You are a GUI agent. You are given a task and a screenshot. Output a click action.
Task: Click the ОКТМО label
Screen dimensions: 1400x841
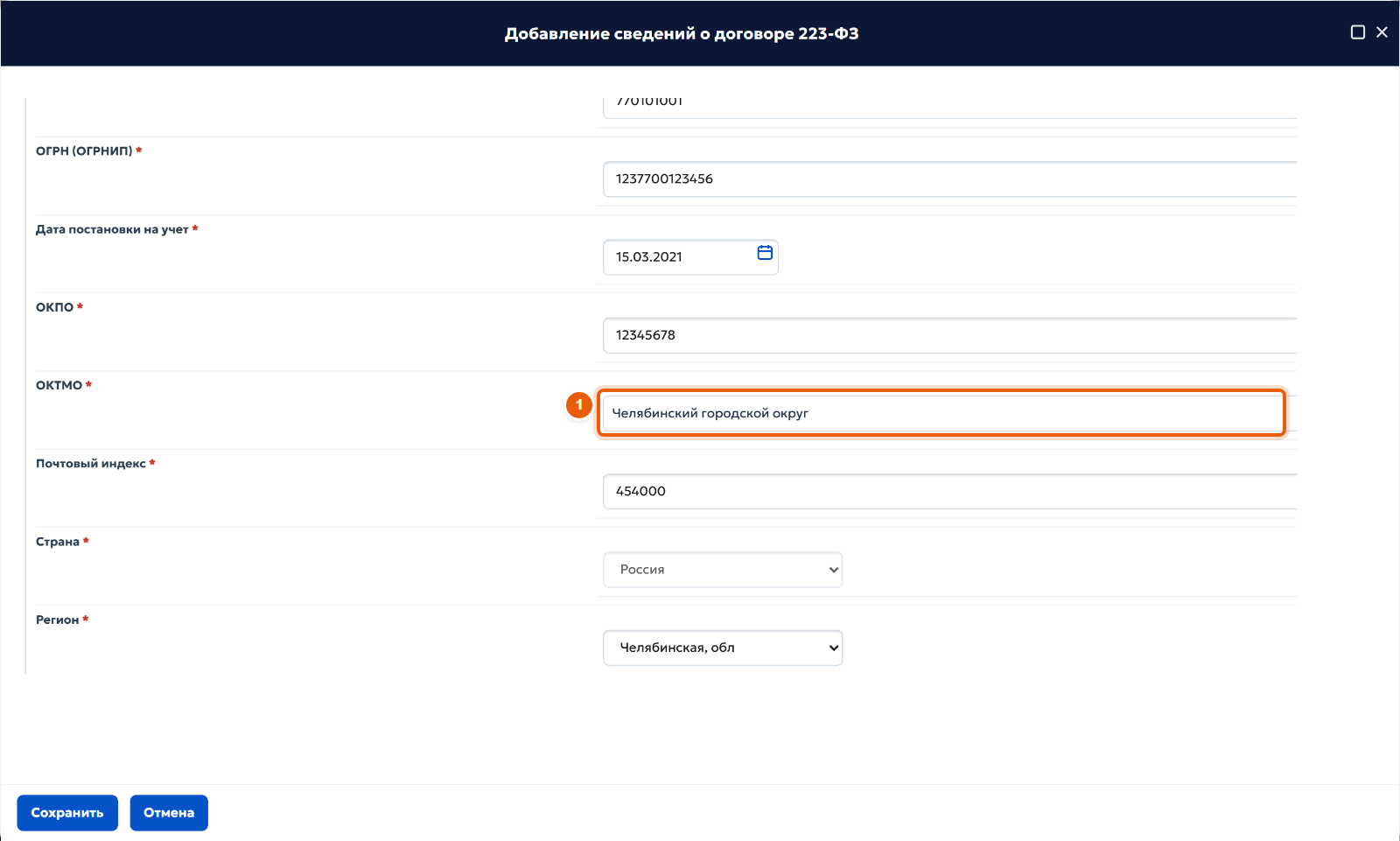click(59, 385)
